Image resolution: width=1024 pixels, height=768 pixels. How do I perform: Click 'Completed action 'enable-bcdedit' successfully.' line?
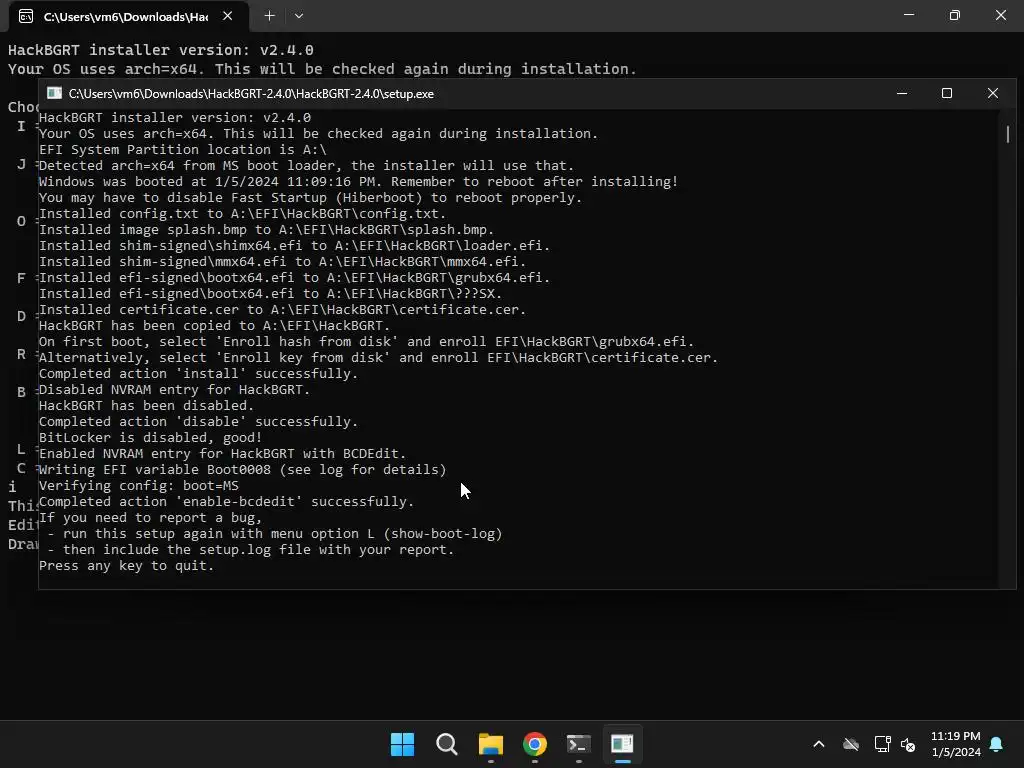[227, 502]
